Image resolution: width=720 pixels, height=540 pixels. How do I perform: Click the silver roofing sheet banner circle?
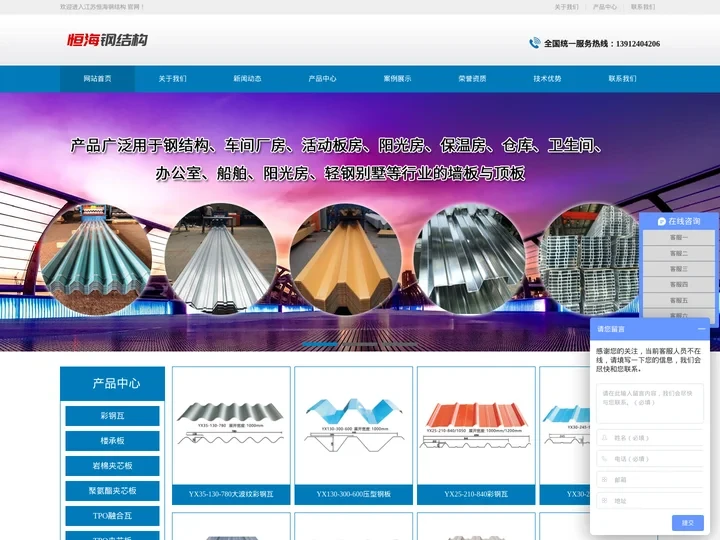pos(221,259)
